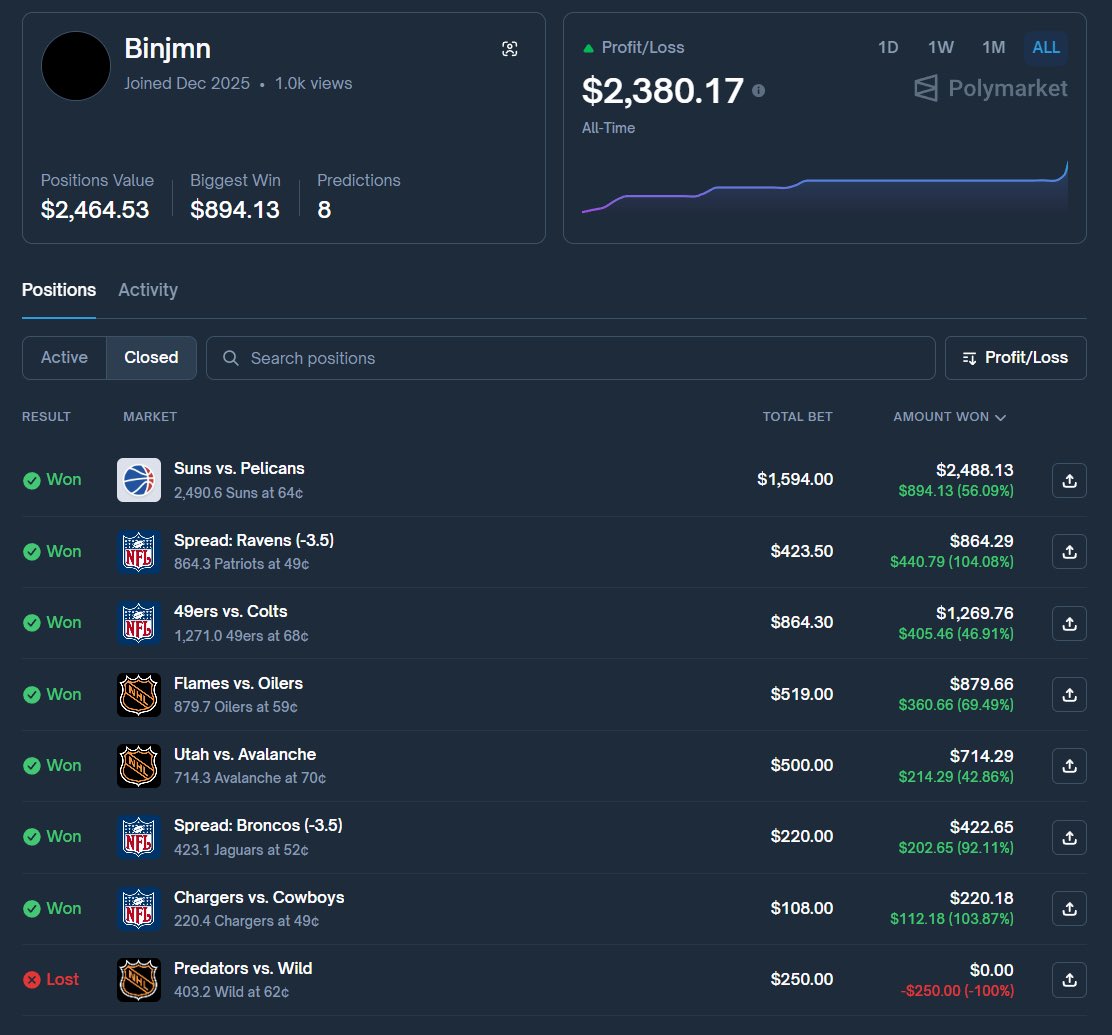The width and height of the screenshot is (1112, 1035).
Task: Click the $894.13 Biggest Win value
Action: coord(235,210)
